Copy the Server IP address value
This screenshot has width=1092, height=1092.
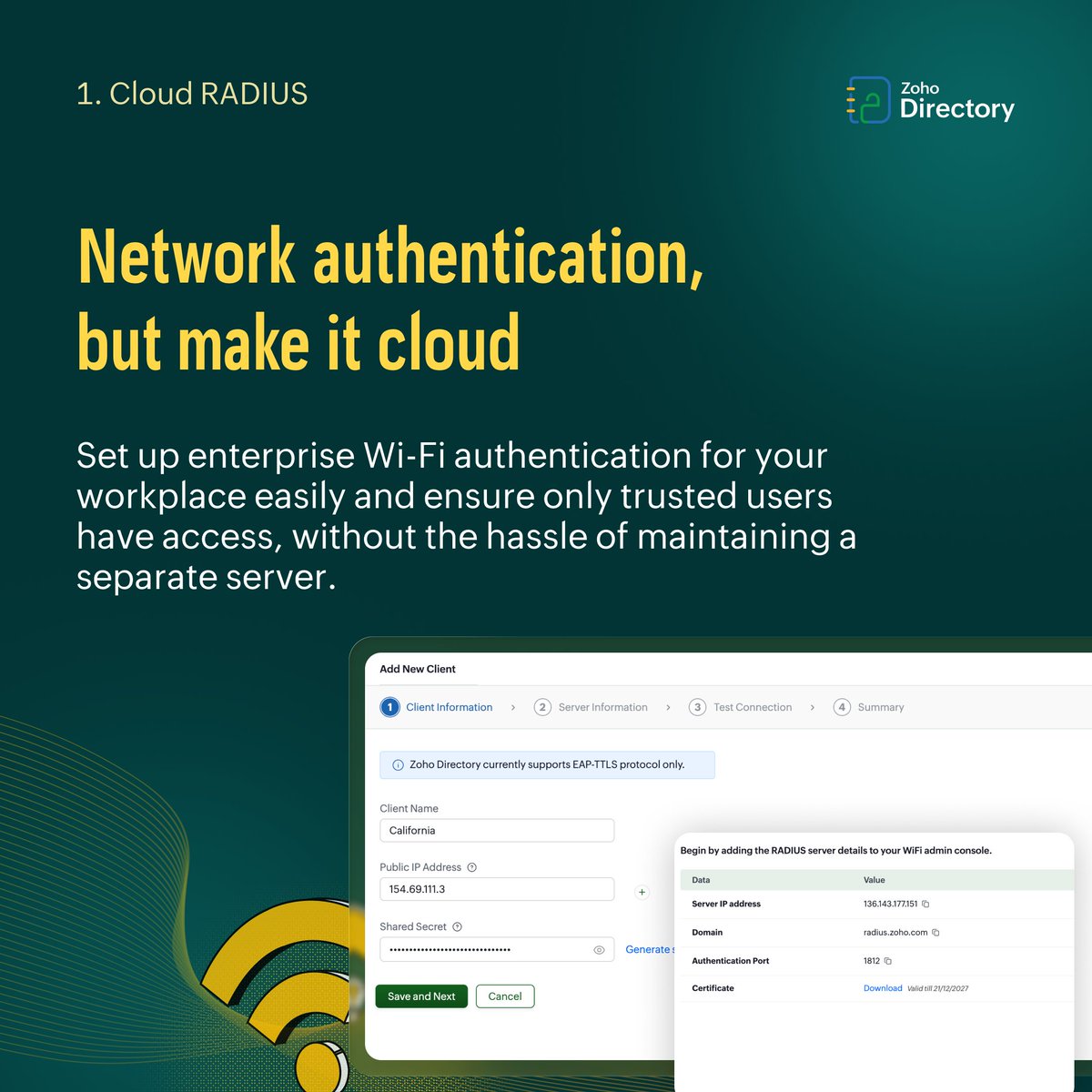coord(925,904)
